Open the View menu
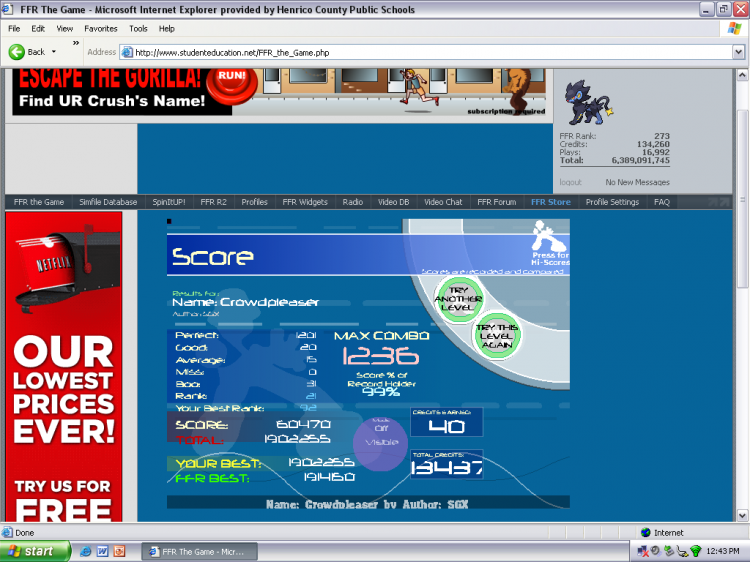The height and width of the screenshot is (562, 750). click(65, 29)
